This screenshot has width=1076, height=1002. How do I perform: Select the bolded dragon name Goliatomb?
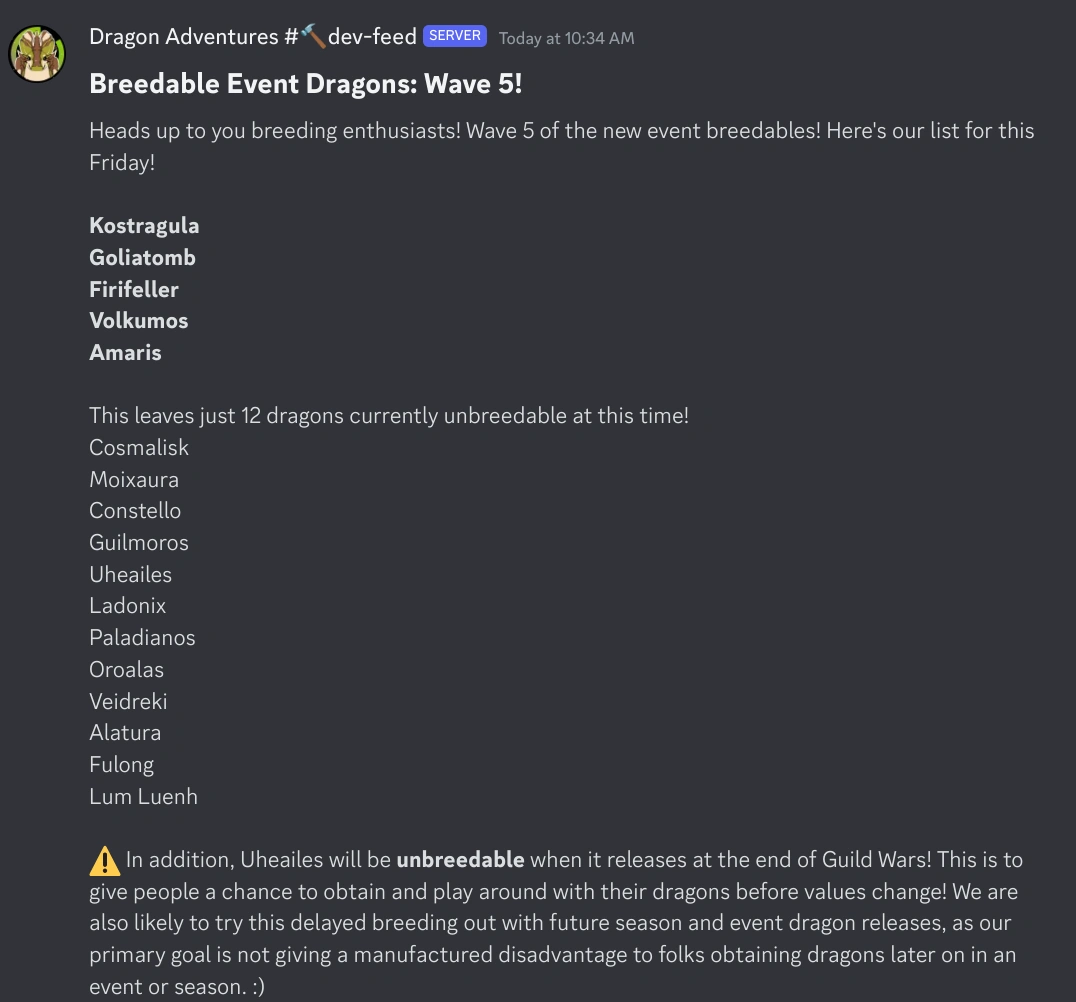[x=142, y=257]
